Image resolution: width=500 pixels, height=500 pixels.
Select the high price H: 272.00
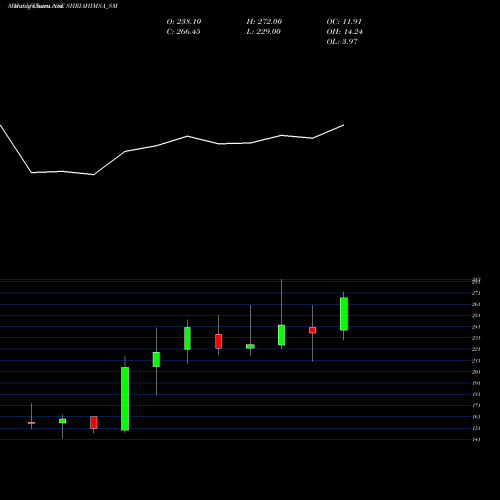(264, 22)
